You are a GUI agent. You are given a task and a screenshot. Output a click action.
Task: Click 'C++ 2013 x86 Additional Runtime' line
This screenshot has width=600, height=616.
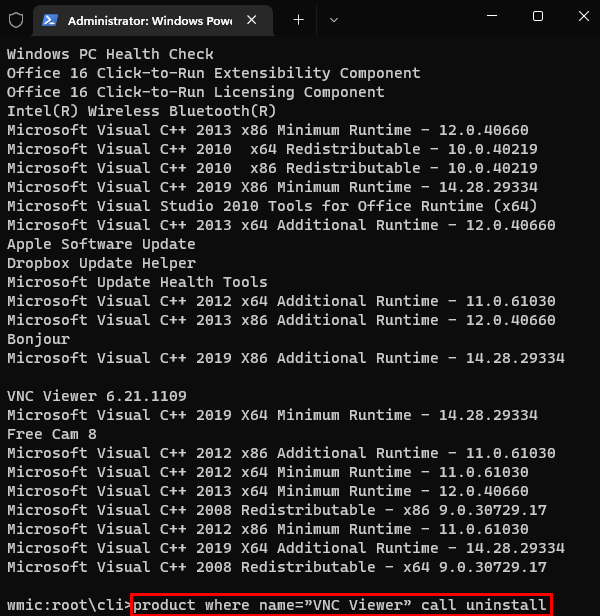point(281,320)
